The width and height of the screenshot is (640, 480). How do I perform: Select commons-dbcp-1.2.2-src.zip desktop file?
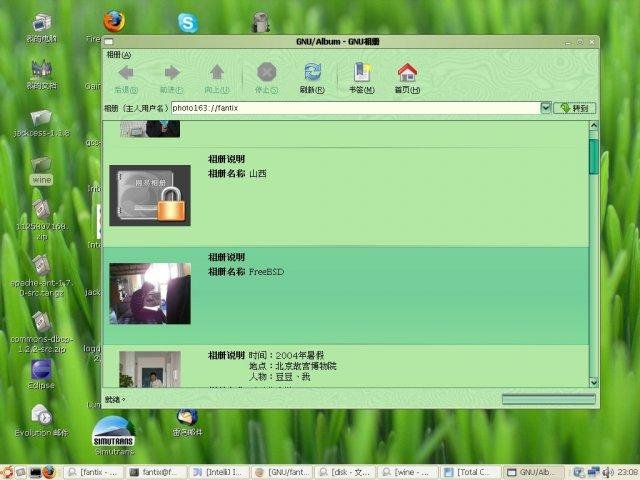pyautogui.click(x=41, y=322)
